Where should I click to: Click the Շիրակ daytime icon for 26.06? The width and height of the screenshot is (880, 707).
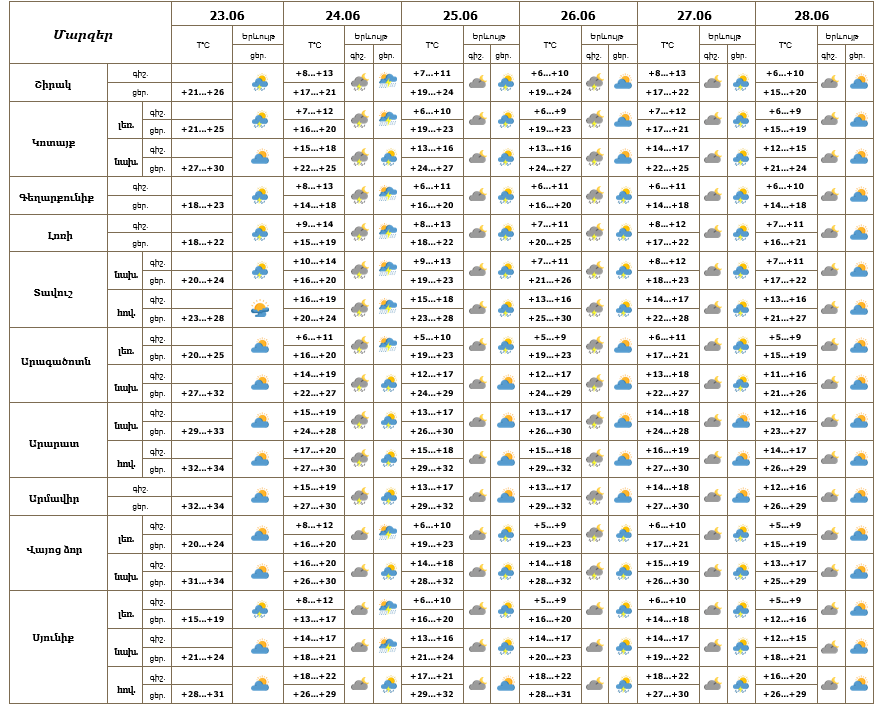pos(623,83)
